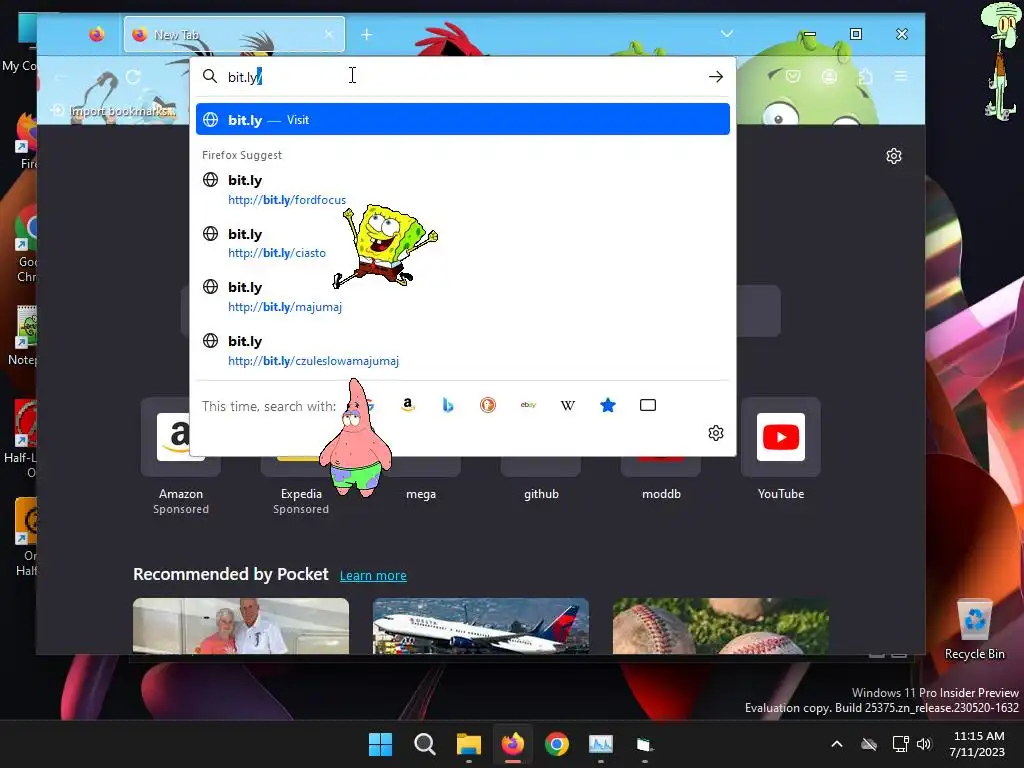Reload the page with refresh icon
This screenshot has width=1024, height=768.
[133, 77]
